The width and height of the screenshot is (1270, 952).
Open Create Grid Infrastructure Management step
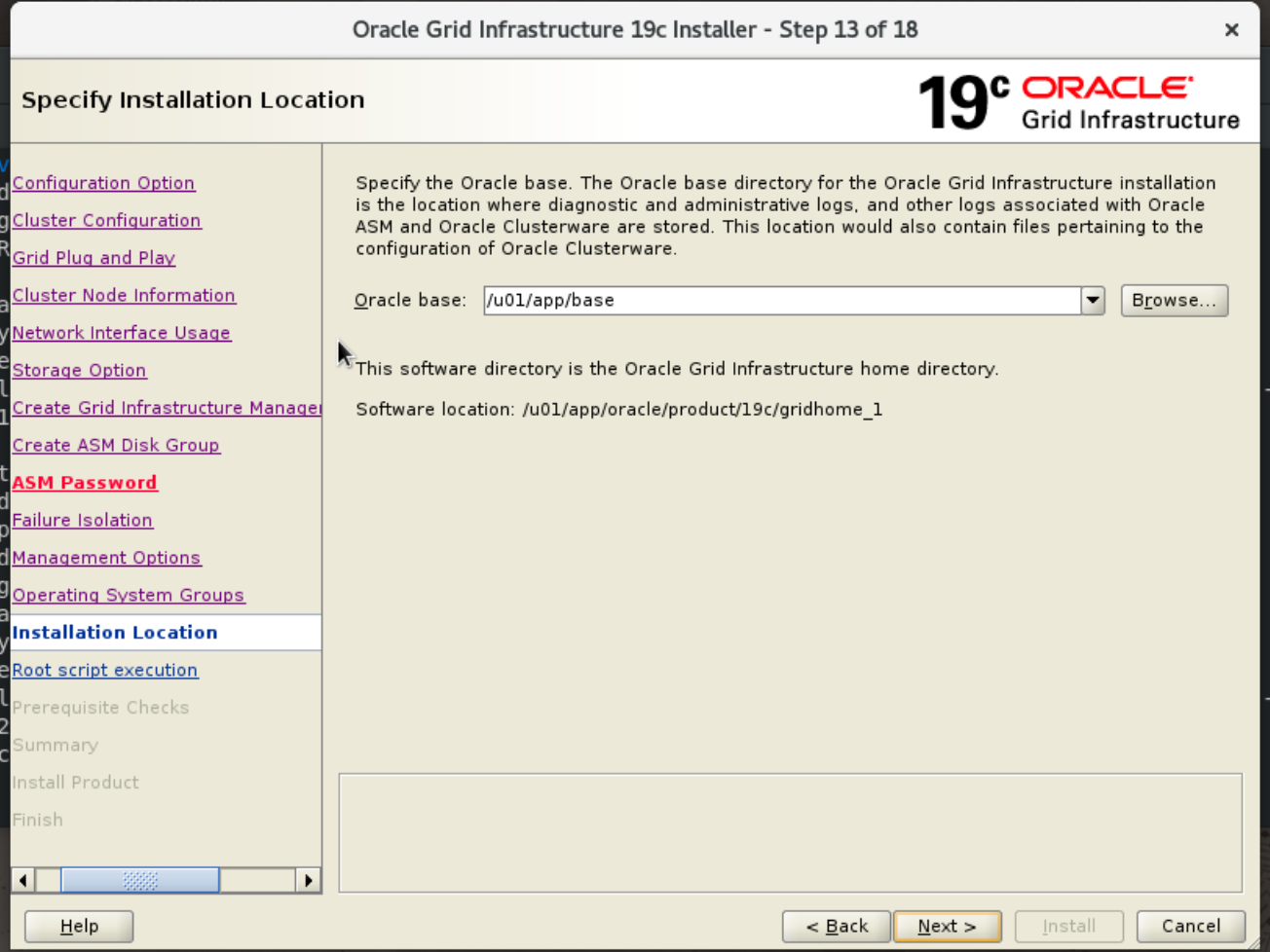(x=167, y=408)
